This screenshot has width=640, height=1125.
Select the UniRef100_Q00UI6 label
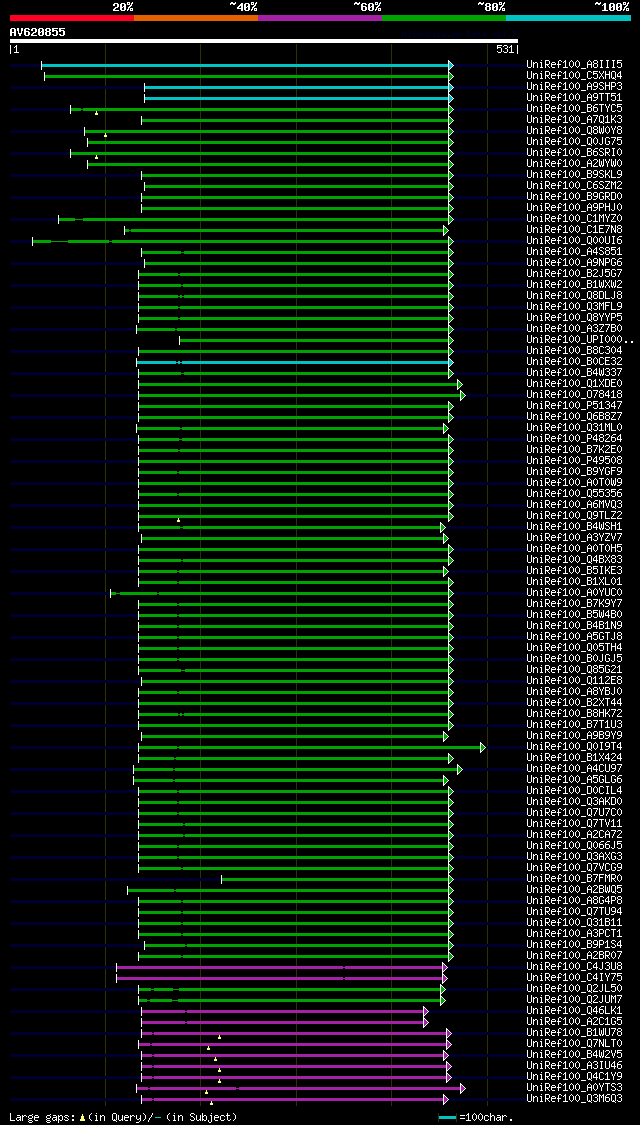(x=574, y=240)
